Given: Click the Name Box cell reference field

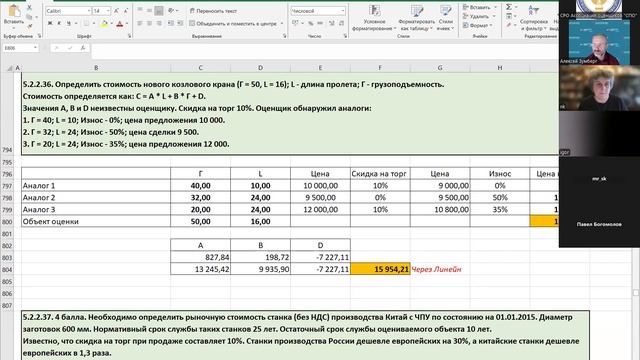Looking at the screenshot, I should [x=20, y=48].
